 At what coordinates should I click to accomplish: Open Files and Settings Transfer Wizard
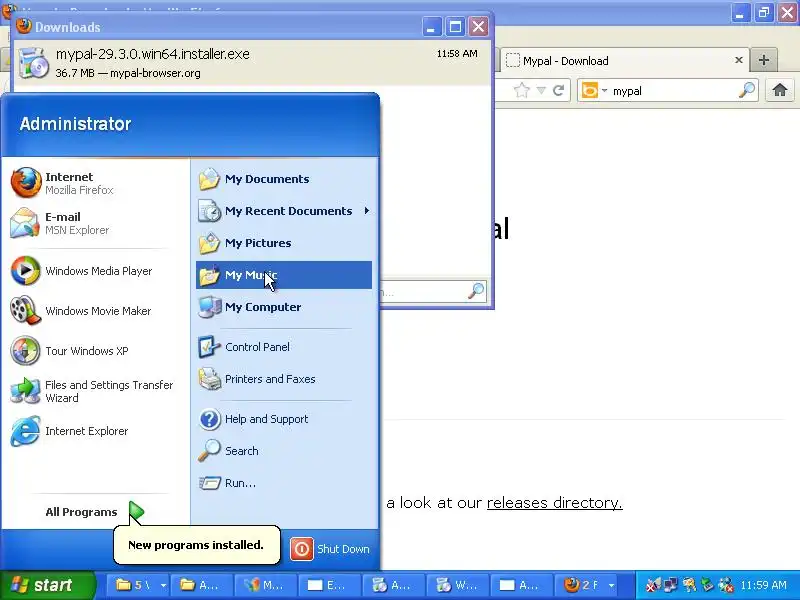pyautogui.click(x=97, y=391)
